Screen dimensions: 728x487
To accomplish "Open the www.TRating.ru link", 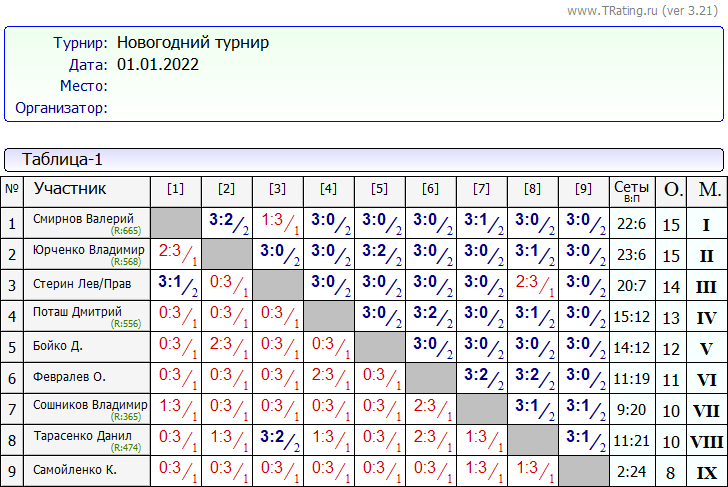I will click(612, 10).
